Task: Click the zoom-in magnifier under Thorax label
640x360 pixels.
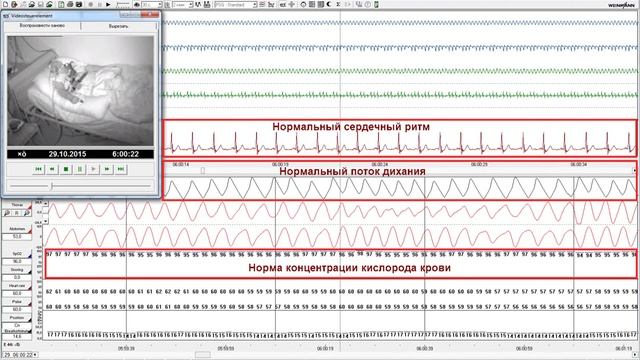Action: click(7, 213)
